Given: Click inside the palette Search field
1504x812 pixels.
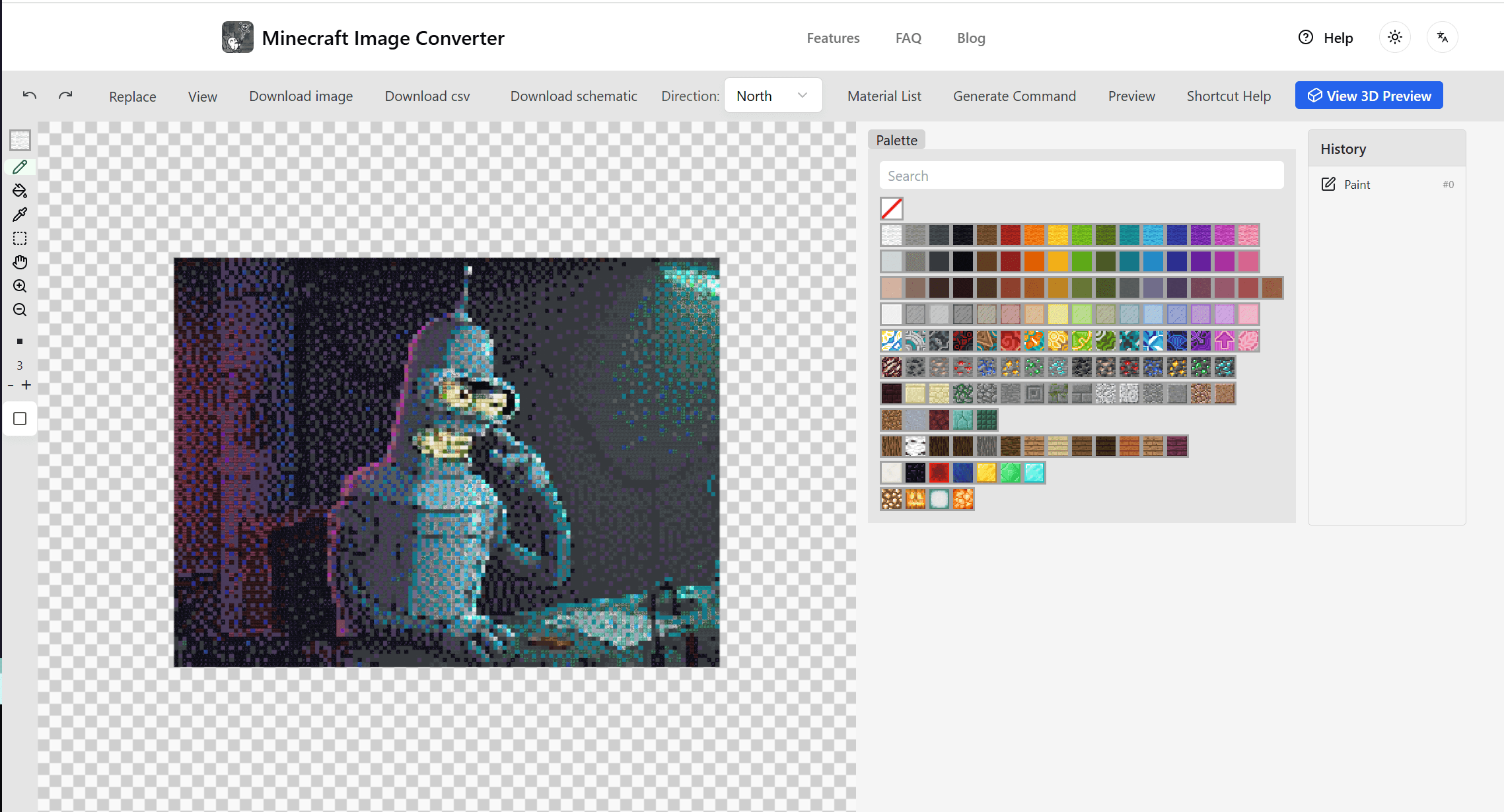Looking at the screenshot, I should point(1081,175).
